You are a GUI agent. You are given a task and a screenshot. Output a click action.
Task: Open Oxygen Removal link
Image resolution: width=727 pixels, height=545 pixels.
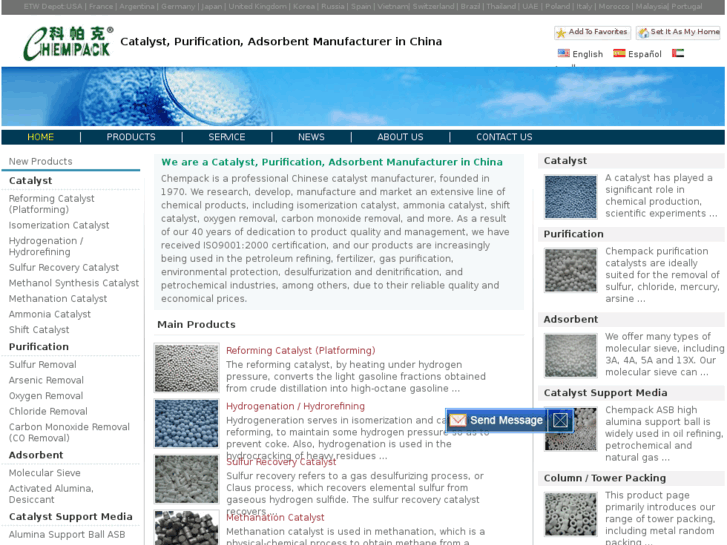pyautogui.click(x=46, y=396)
